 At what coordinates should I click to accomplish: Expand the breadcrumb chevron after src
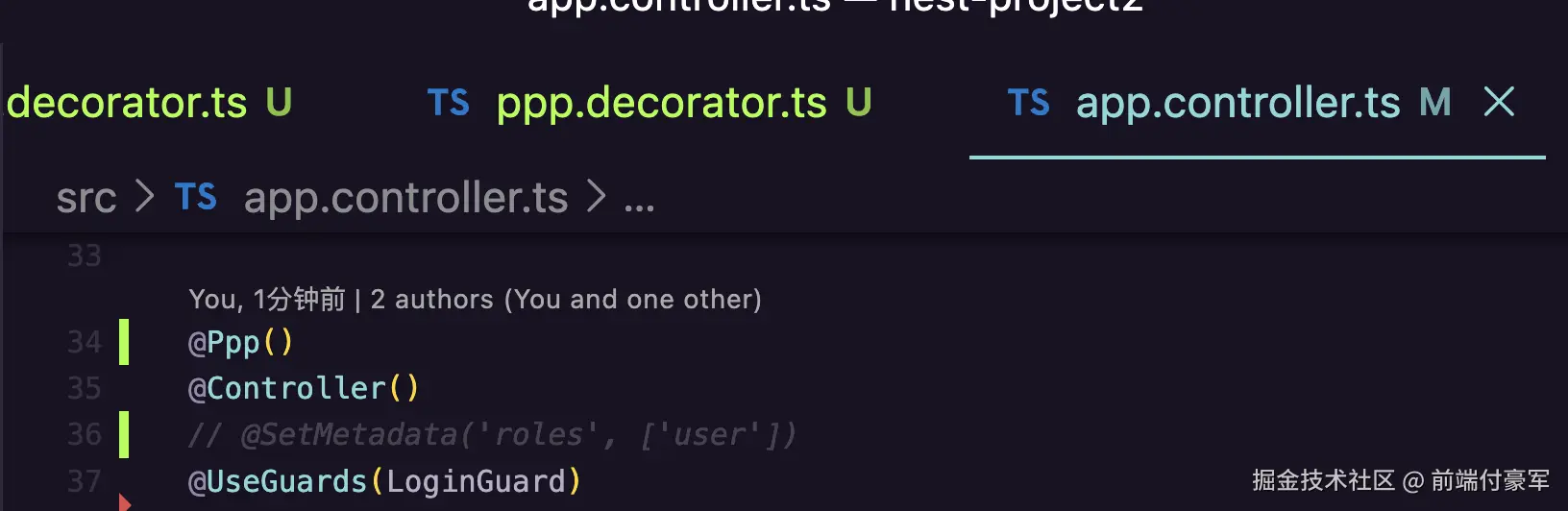[145, 197]
